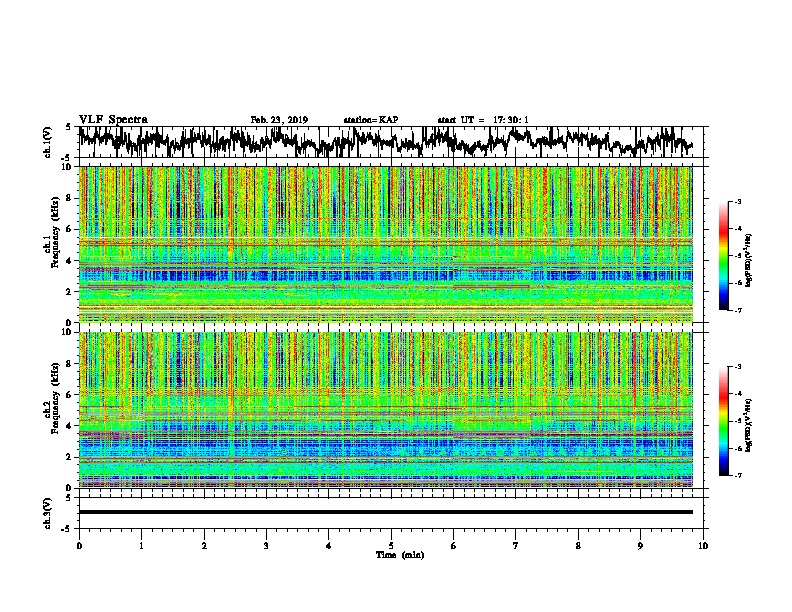Click time axis tick label 7
The height and width of the screenshot is (612, 792).
pos(516,546)
